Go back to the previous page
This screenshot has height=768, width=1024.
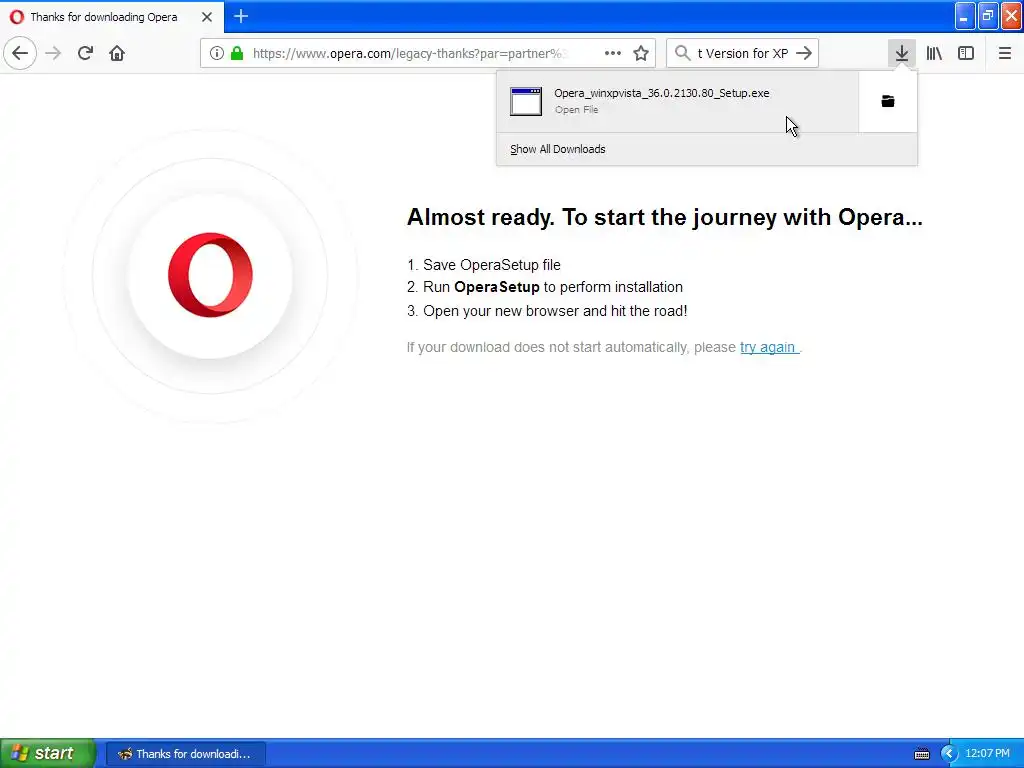[20, 53]
